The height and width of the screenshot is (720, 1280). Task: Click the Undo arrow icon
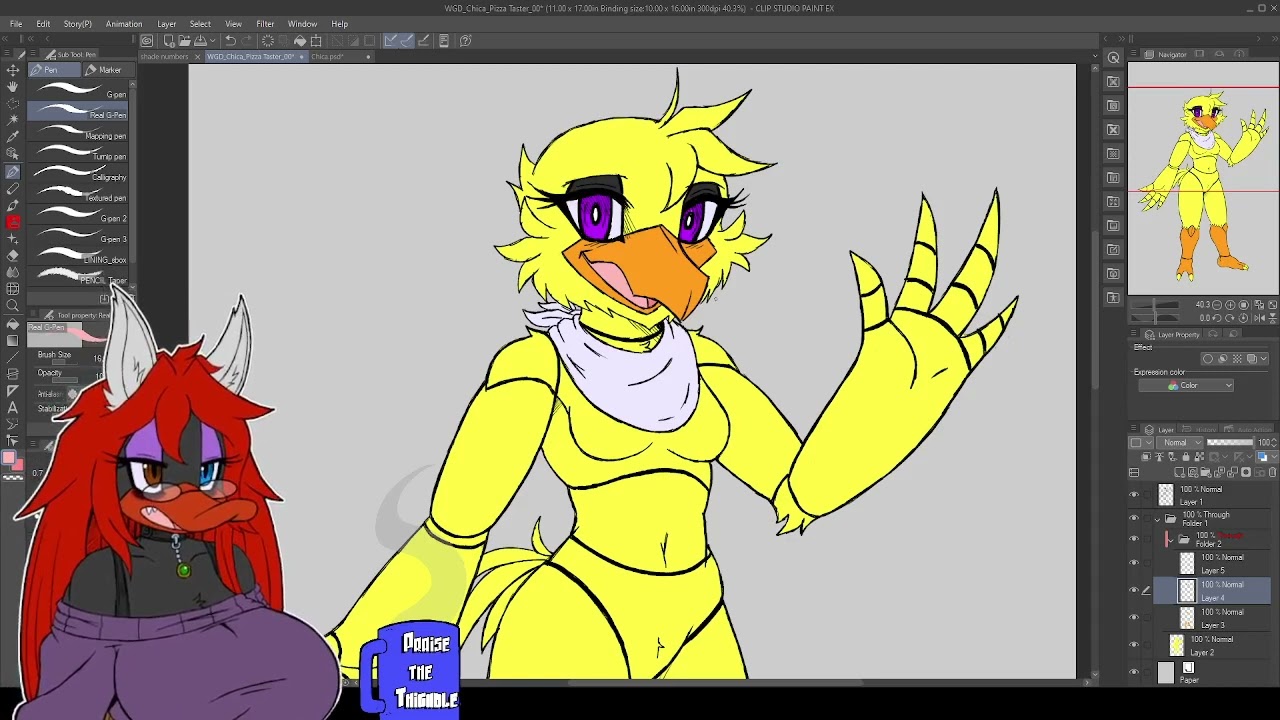pos(230,41)
